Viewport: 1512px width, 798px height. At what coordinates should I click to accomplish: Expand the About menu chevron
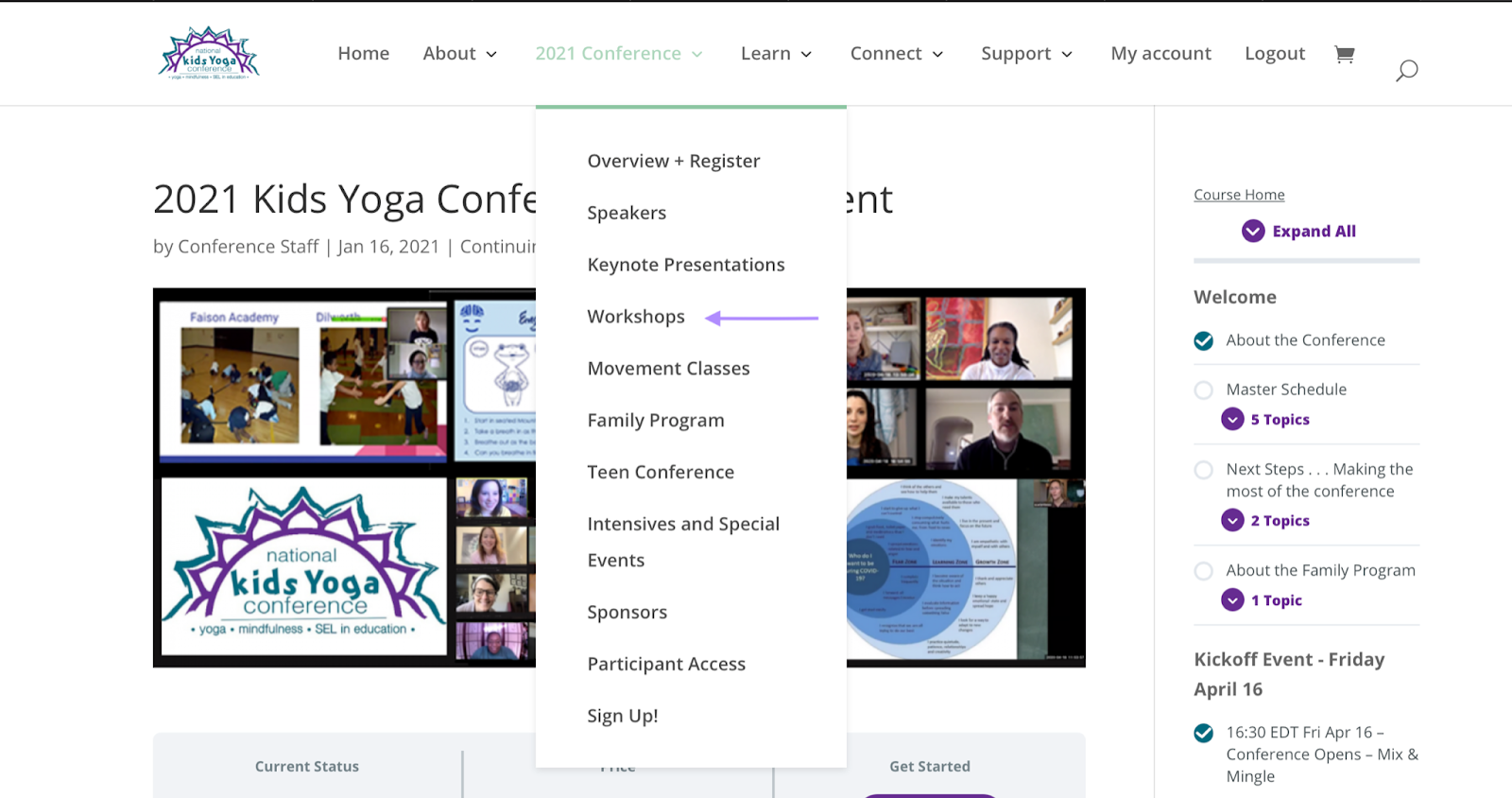pyautogui.click(x=491, y=55)
